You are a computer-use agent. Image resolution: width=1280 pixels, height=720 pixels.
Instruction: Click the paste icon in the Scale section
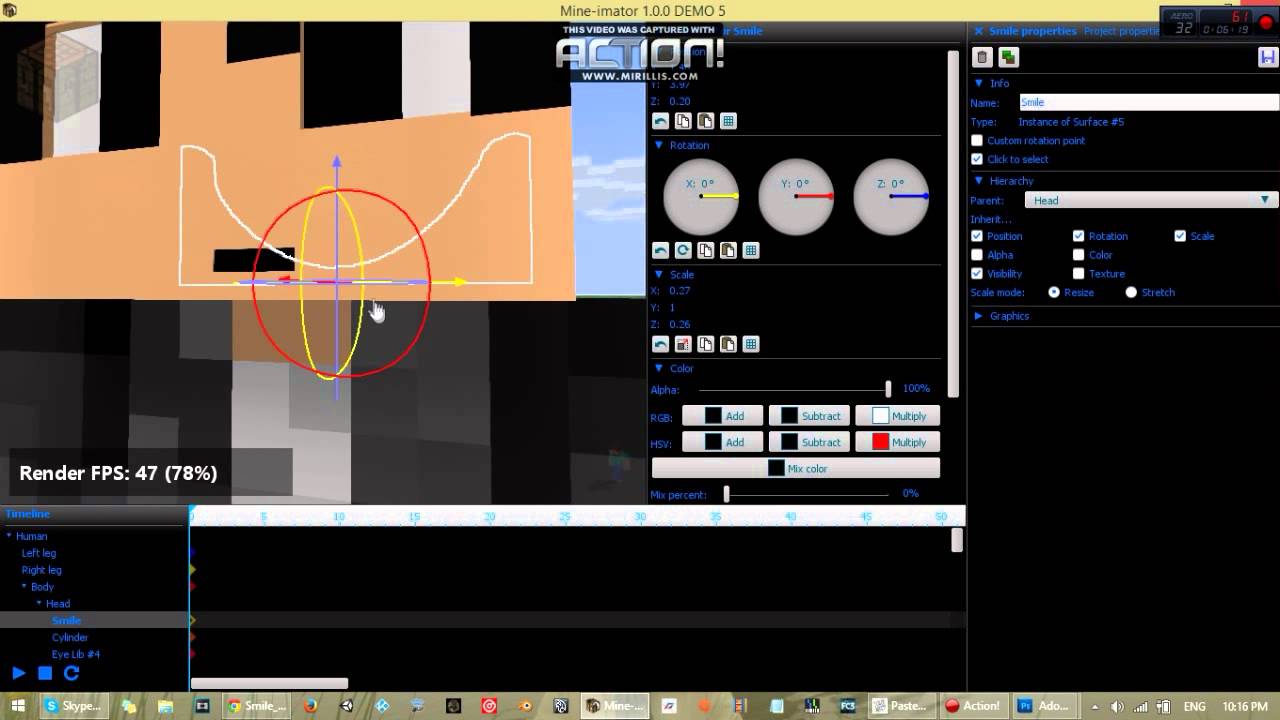728,344
